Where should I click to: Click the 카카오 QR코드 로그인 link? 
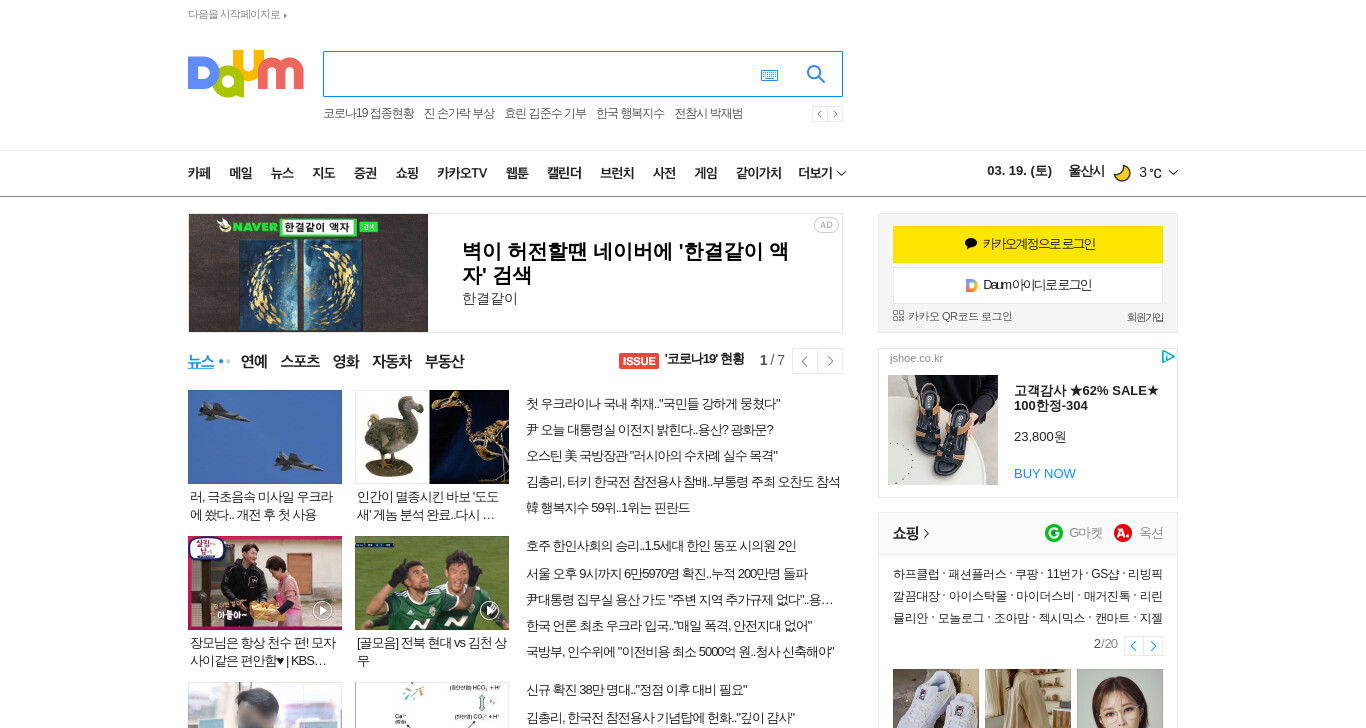click(x=953, y=316)
